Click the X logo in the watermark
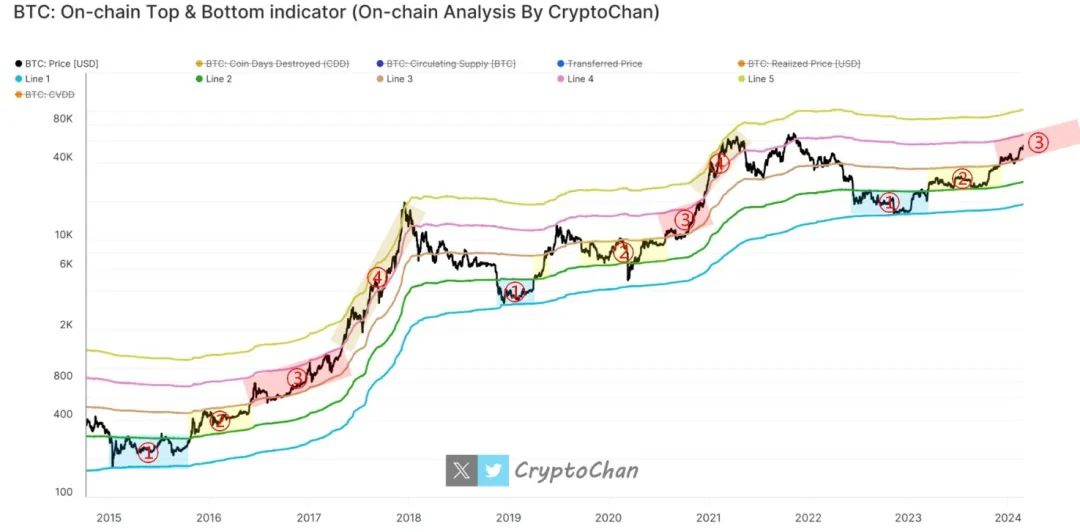1080x532 pixels. 461,470
